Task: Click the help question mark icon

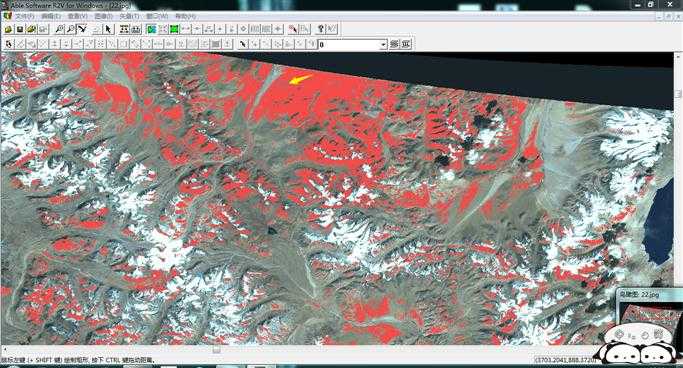Action: [x=321, y=29]
